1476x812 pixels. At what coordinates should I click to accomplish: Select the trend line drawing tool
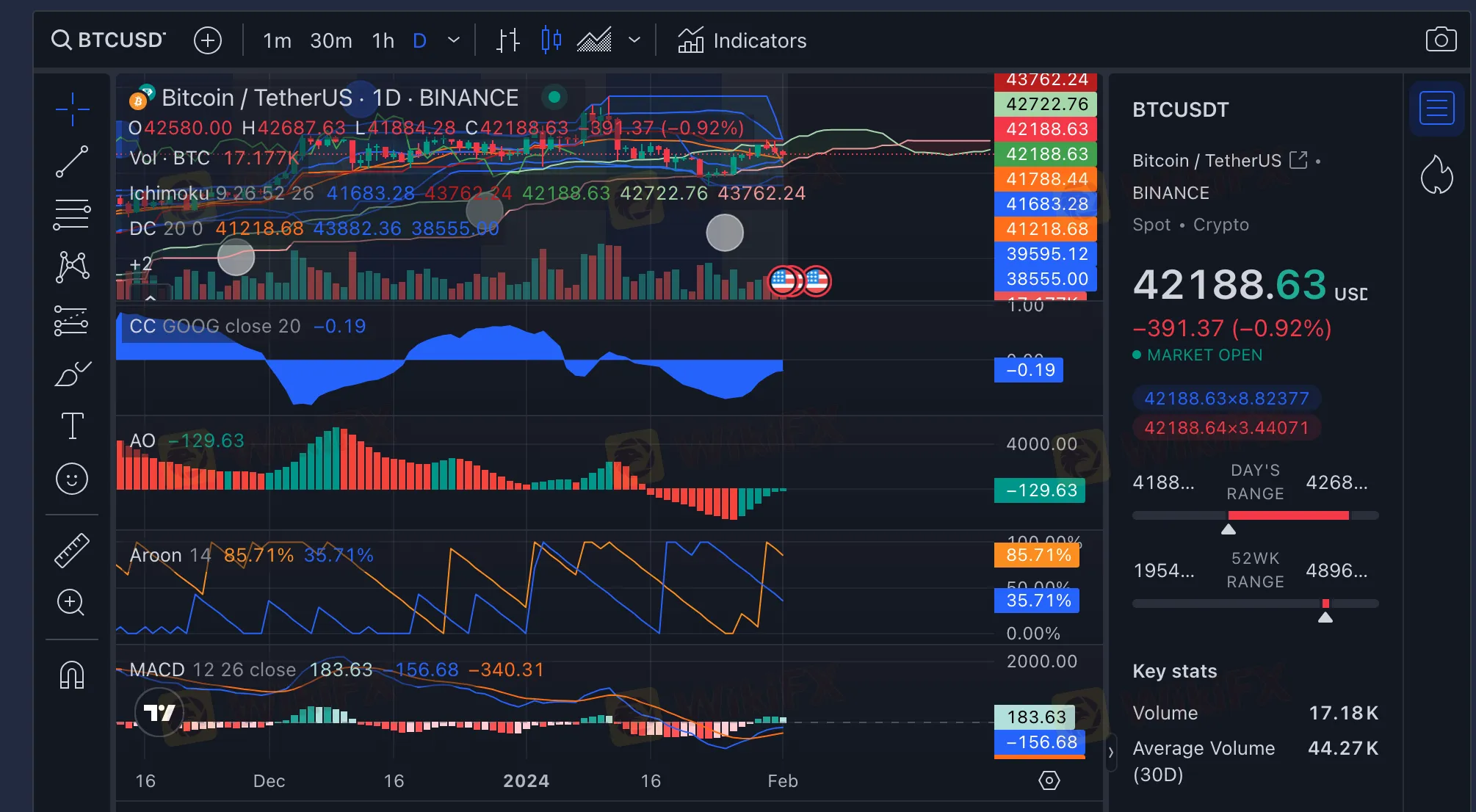(x=72, y=162)
